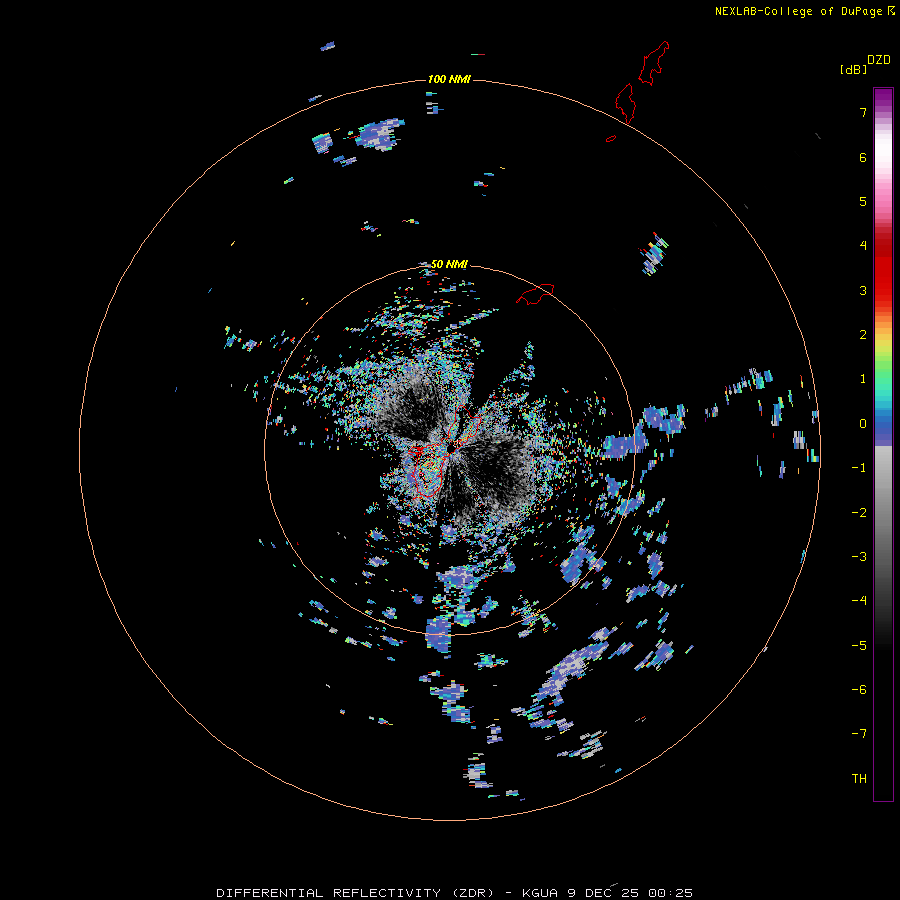Click the -5 value on color scale
Image resolution: width=900 pixels, height=900 pixels.
pyautogui.click(x=859, y=646)
